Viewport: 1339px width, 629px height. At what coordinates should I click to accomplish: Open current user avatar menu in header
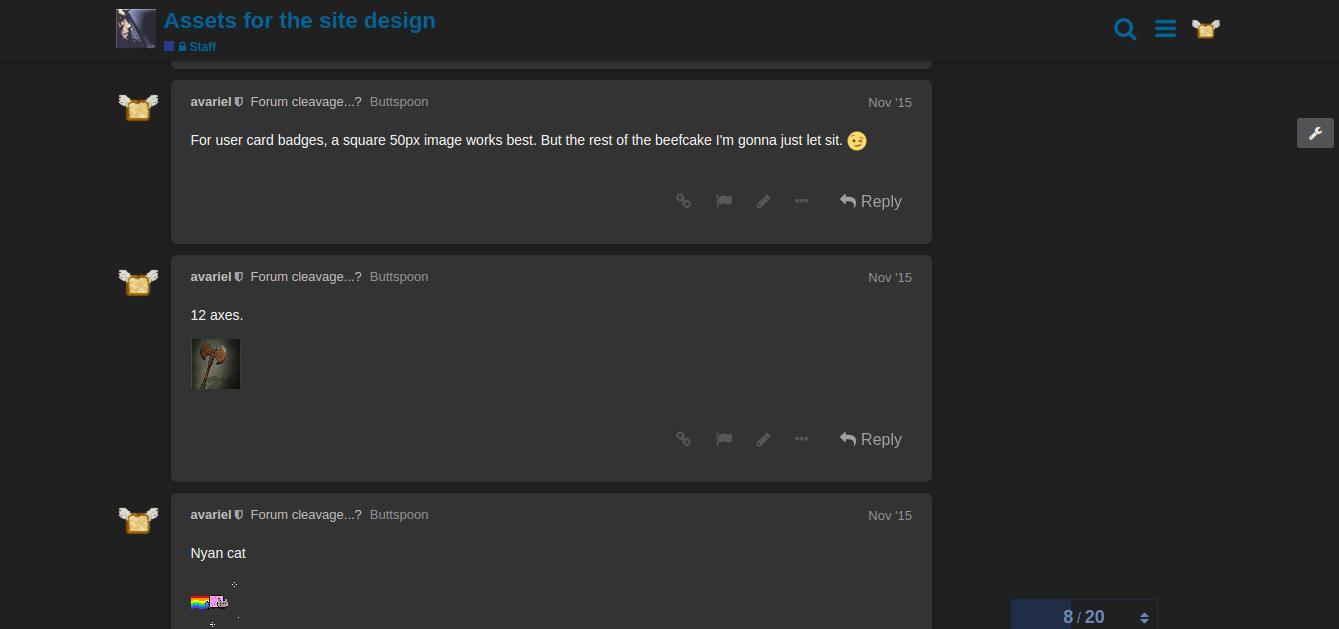(1206, 29)
